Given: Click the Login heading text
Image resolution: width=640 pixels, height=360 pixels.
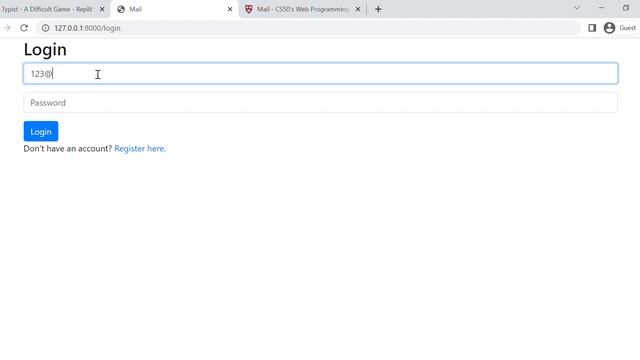Looking at the screenshot, I should pyautogui.click(x=45, y=50).
